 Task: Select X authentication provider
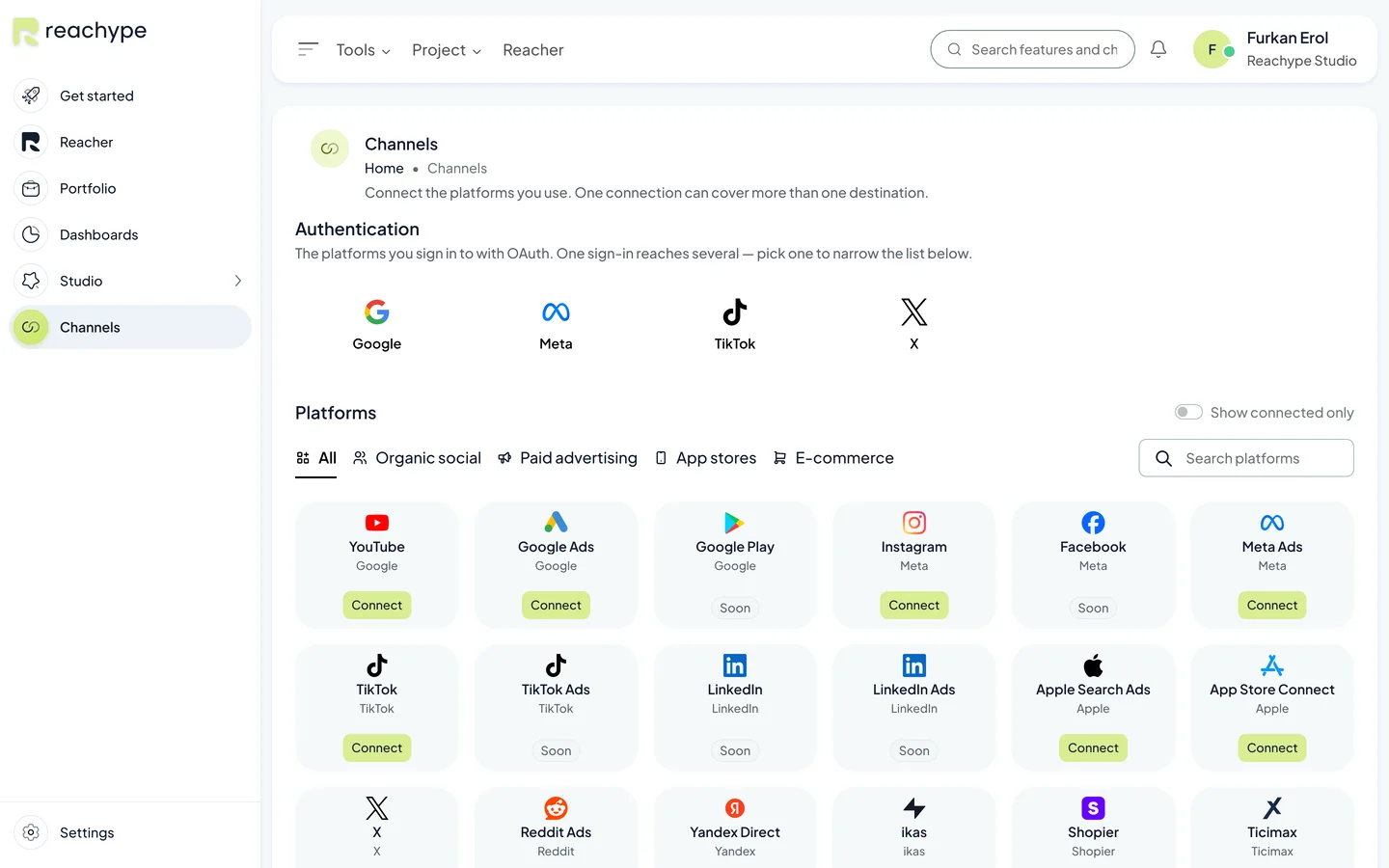point(914,324)
